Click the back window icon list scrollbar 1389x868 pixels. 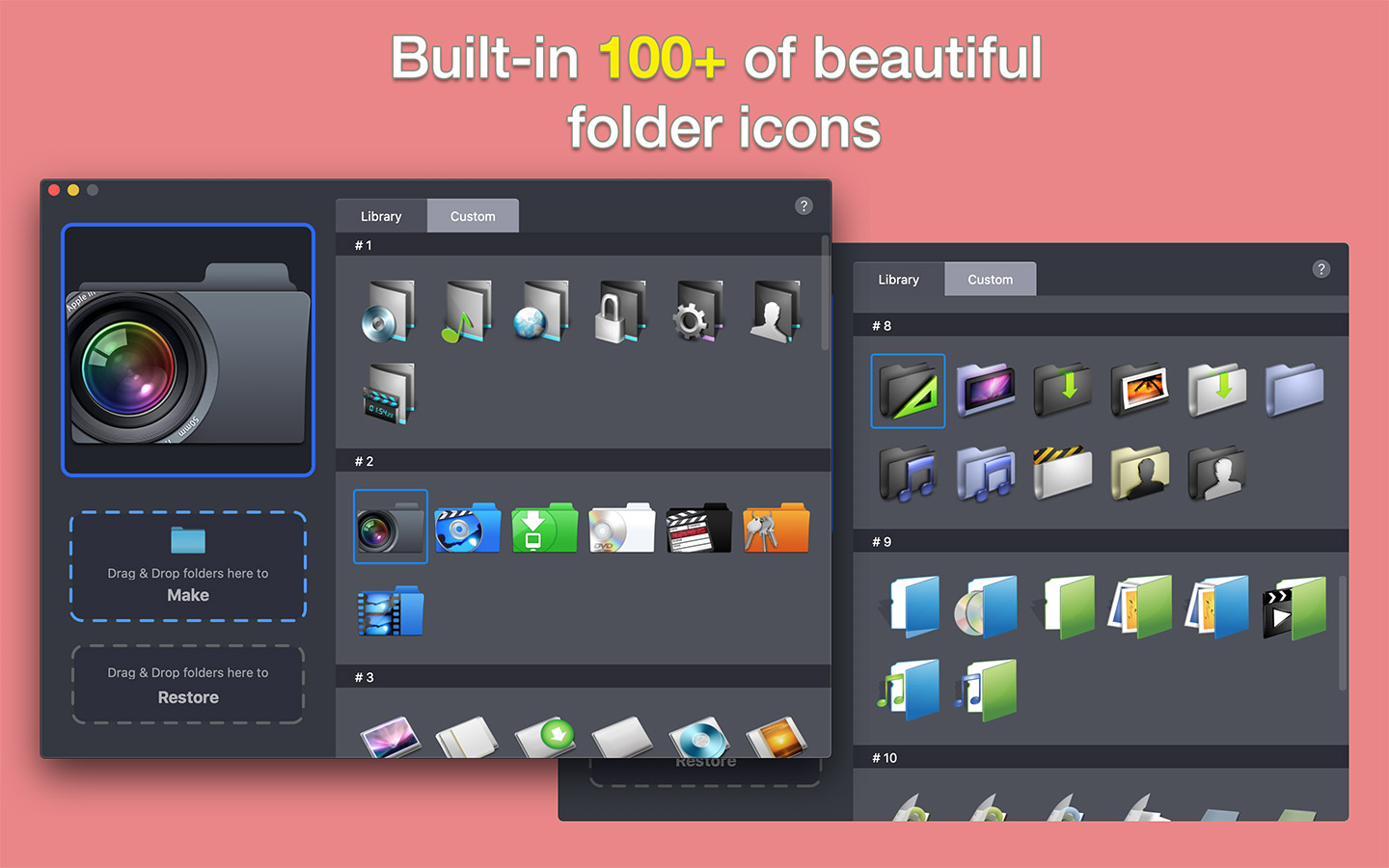[x=1342, y=634]
